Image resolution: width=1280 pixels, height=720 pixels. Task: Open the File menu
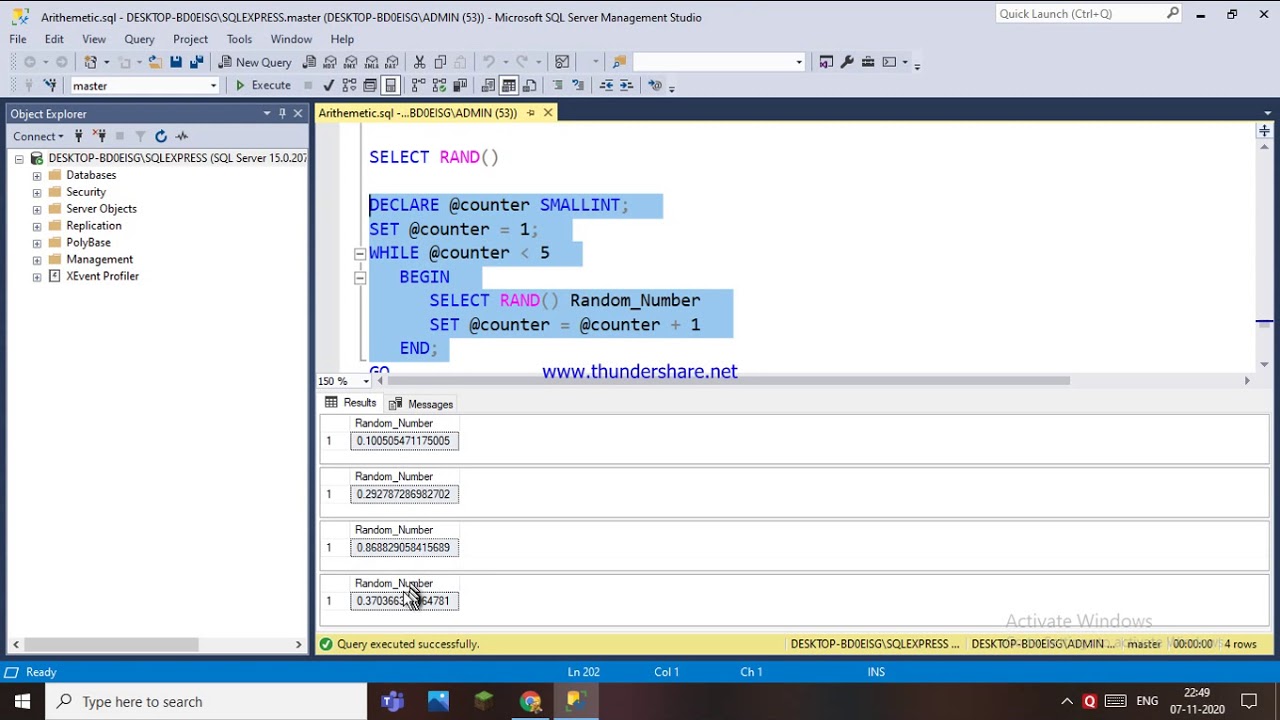coord(18,39)
